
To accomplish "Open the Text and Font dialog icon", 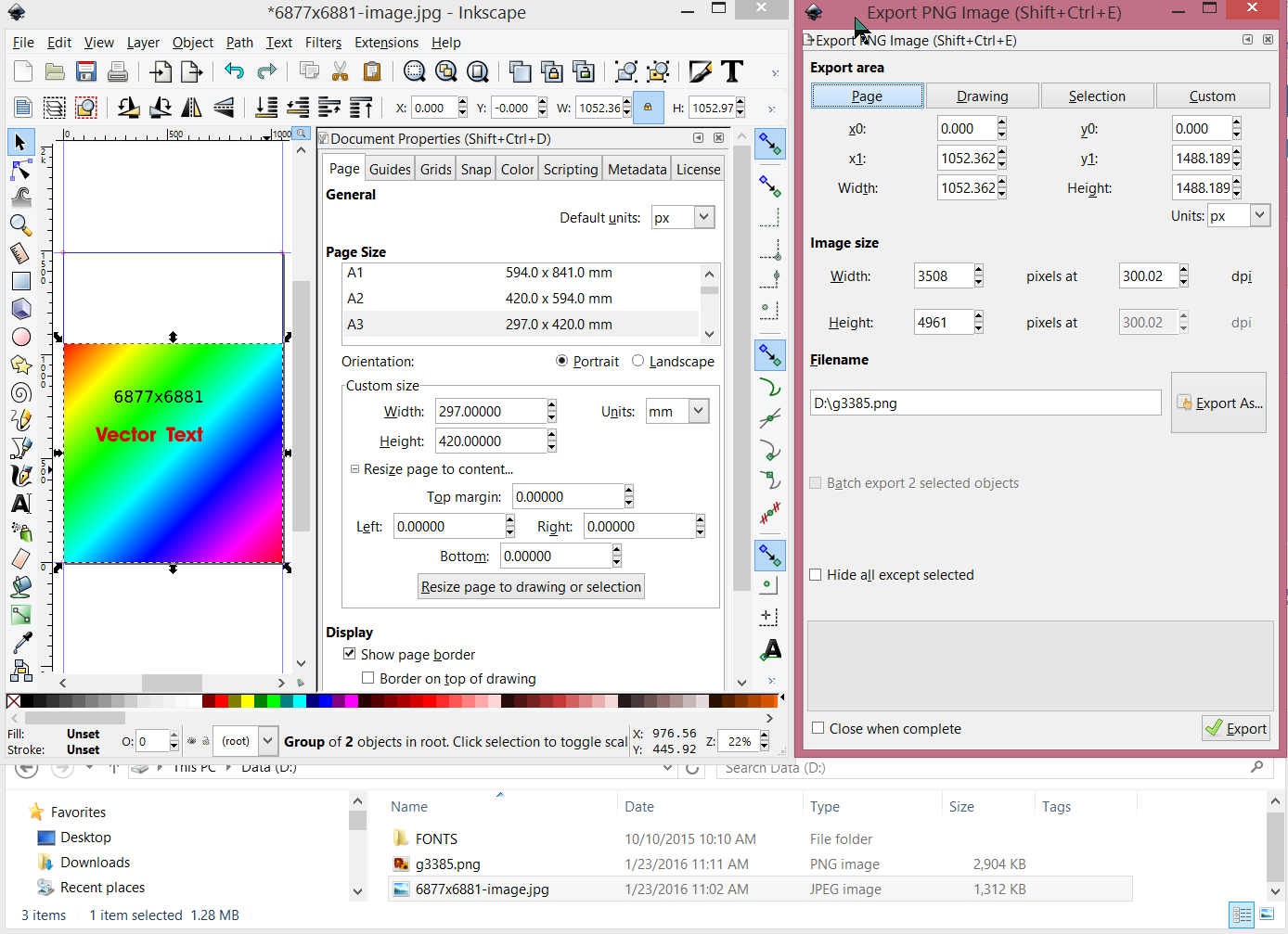I will (732, 72).
